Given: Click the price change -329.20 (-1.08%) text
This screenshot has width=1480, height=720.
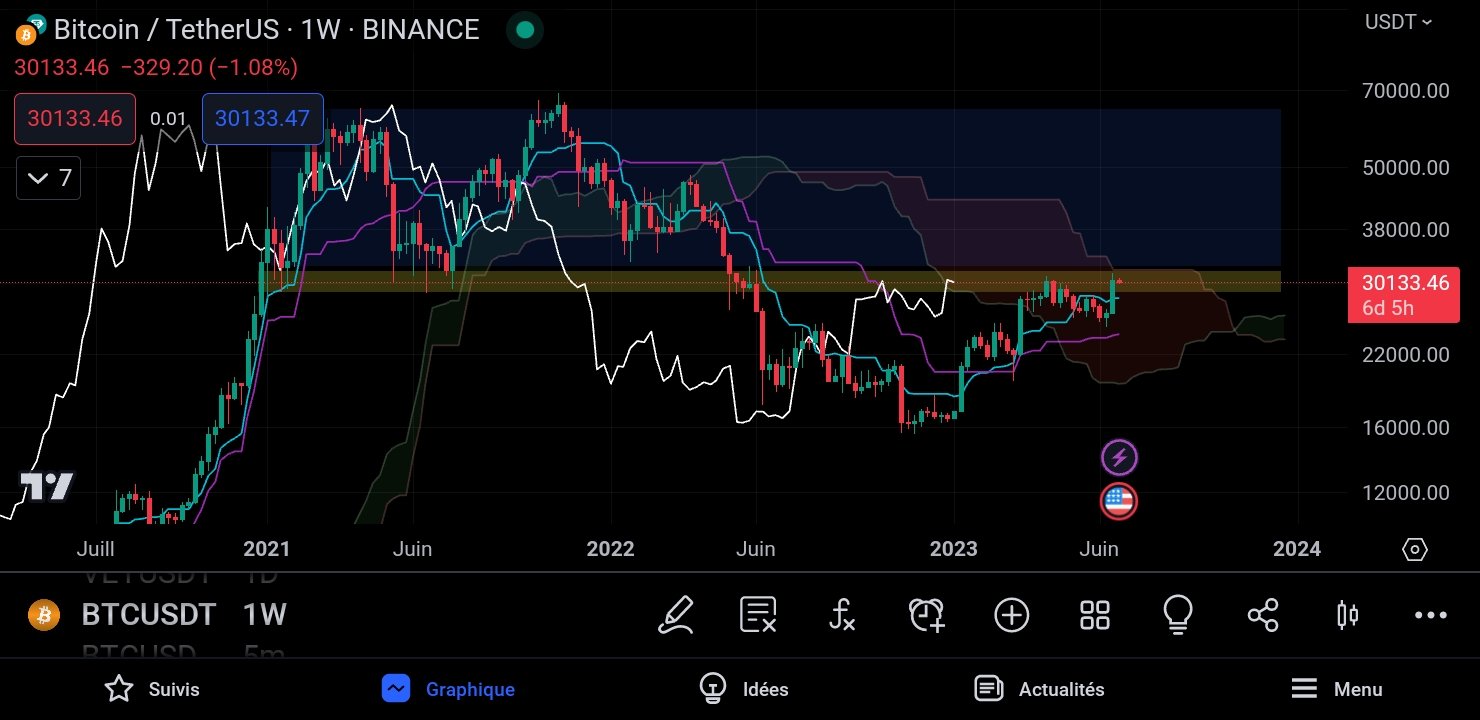Looking at the screenshot, I should 209,68.
